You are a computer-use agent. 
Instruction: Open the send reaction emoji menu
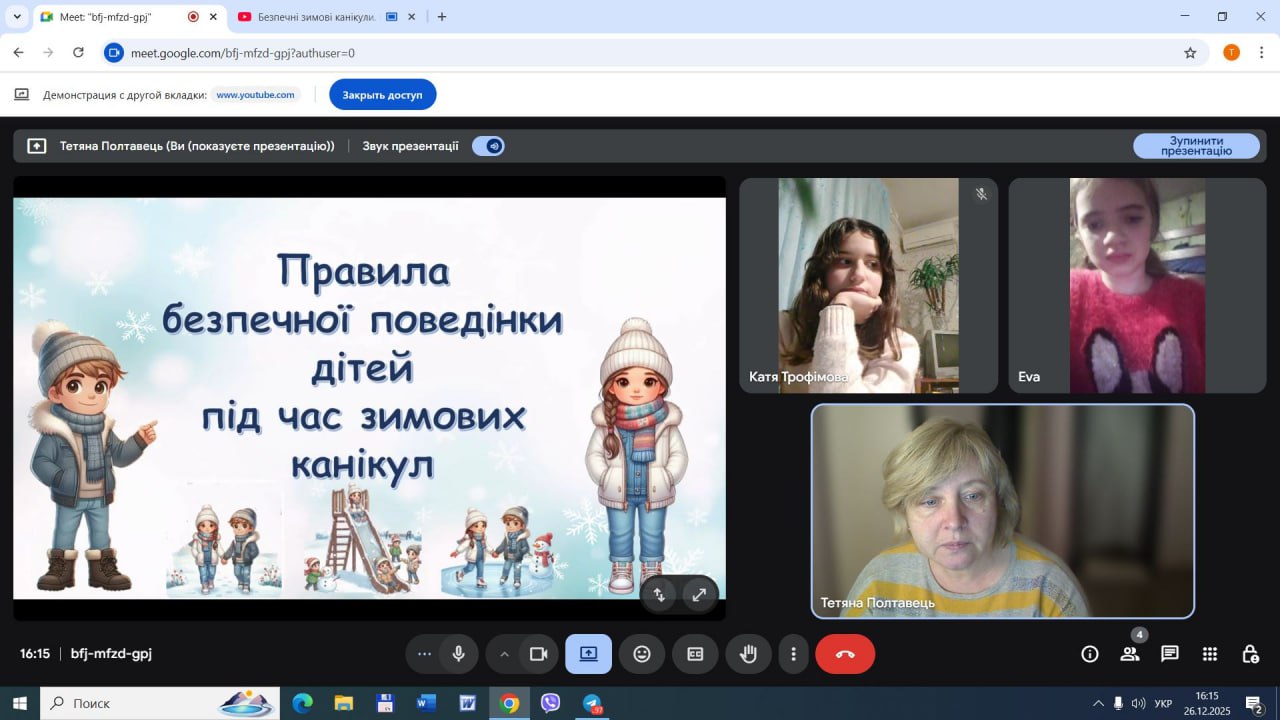[642, 654]
